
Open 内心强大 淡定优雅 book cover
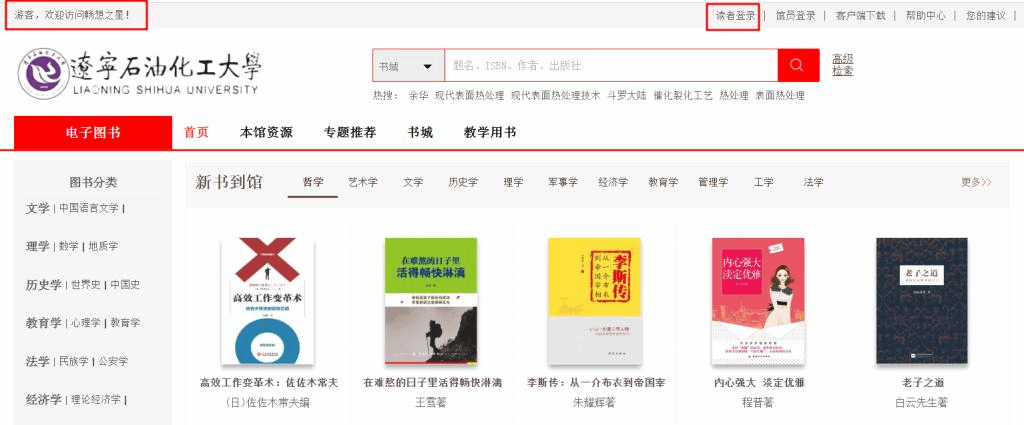click(x=758, y=301)
